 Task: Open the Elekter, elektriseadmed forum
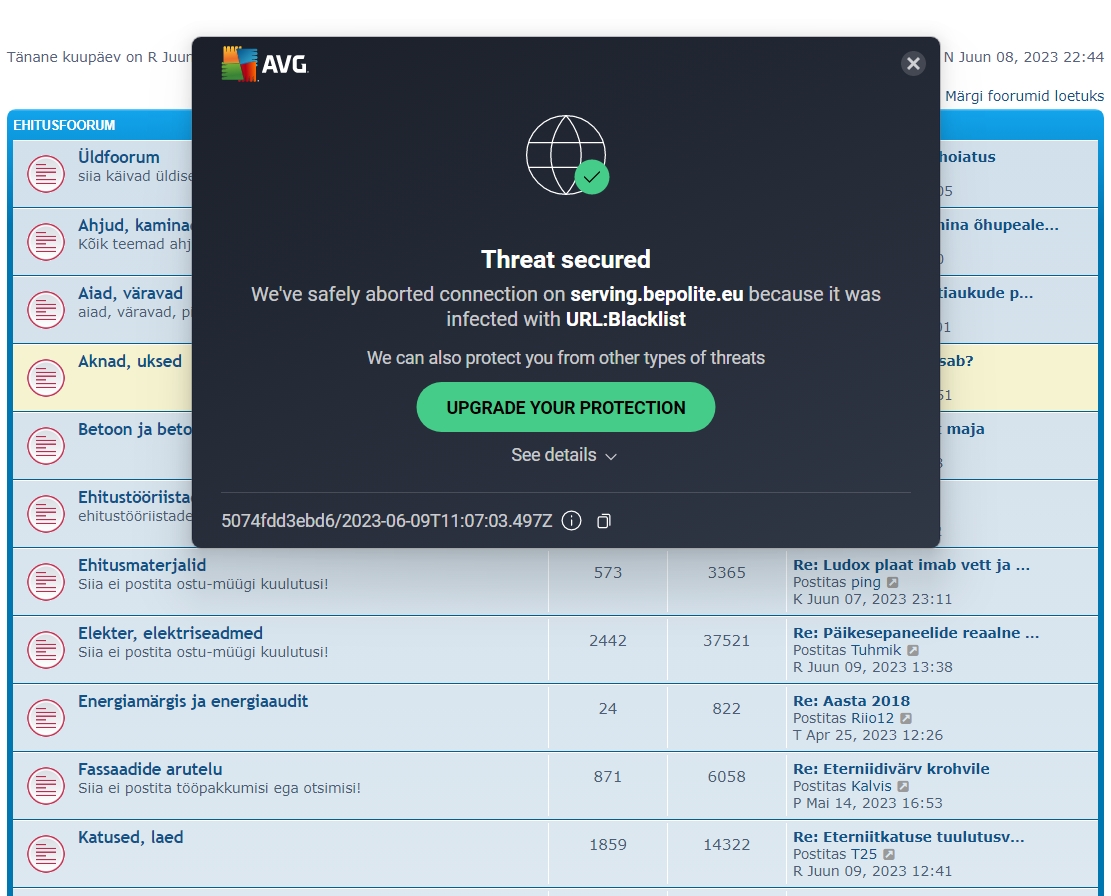point(170,633)
